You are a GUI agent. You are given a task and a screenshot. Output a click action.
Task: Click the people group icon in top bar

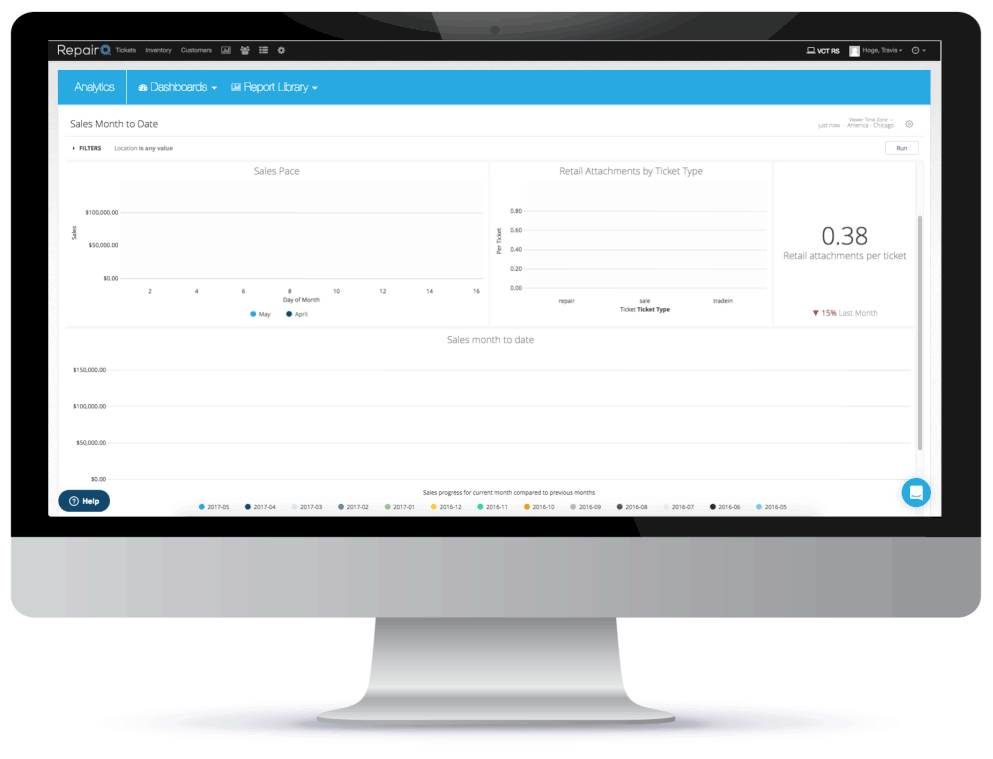pyautogui.click(x=245, y=50)
